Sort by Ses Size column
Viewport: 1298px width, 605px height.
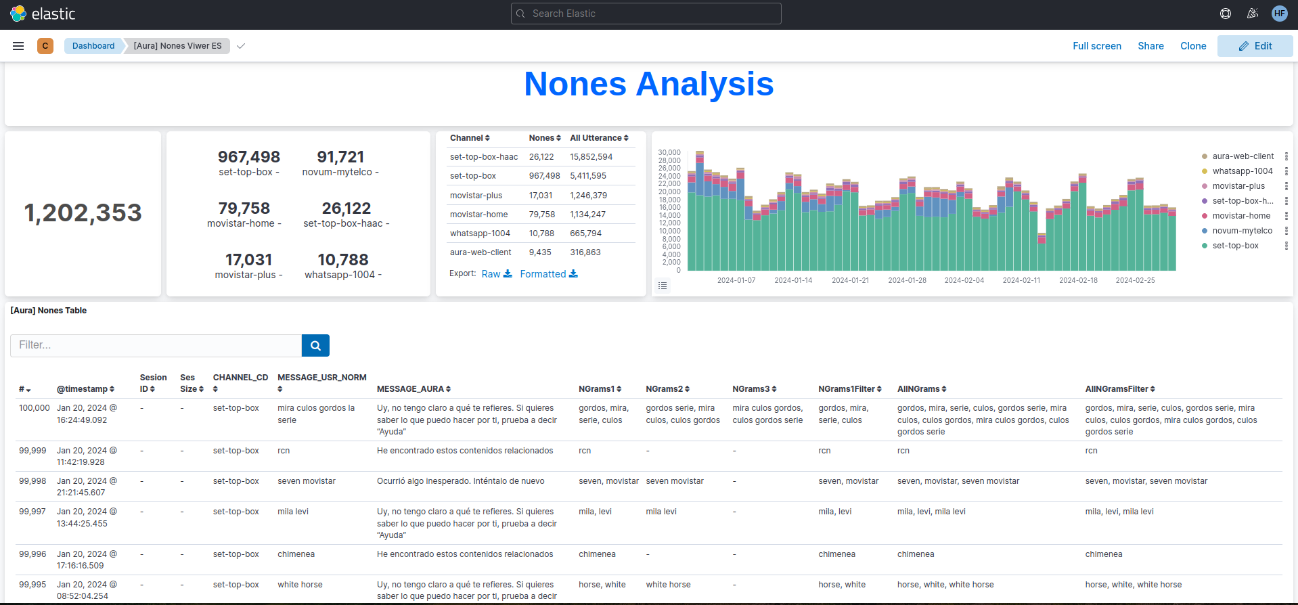point(191,383)
